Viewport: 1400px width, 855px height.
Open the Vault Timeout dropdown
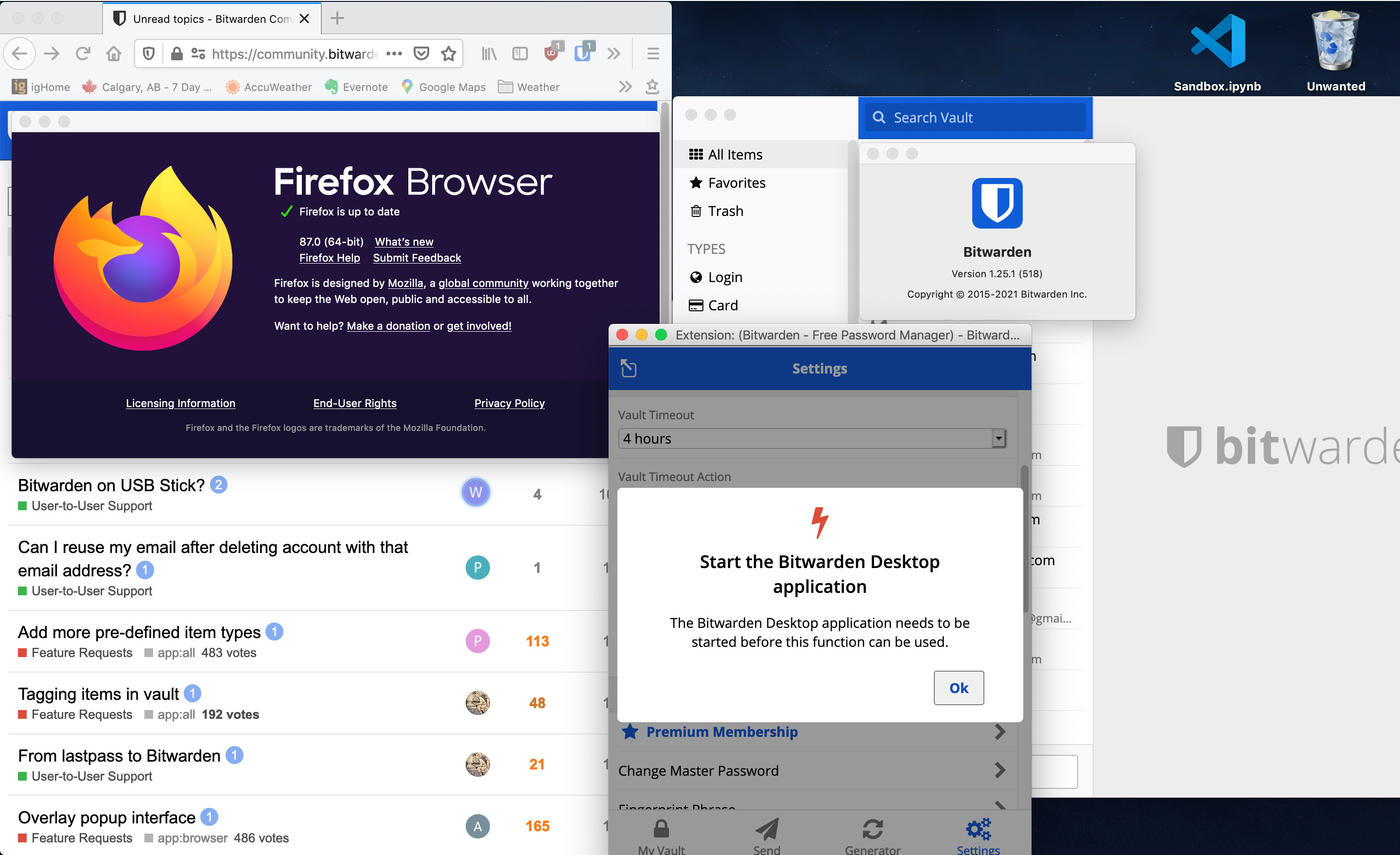pyautogui.click(x=812, y=438)
